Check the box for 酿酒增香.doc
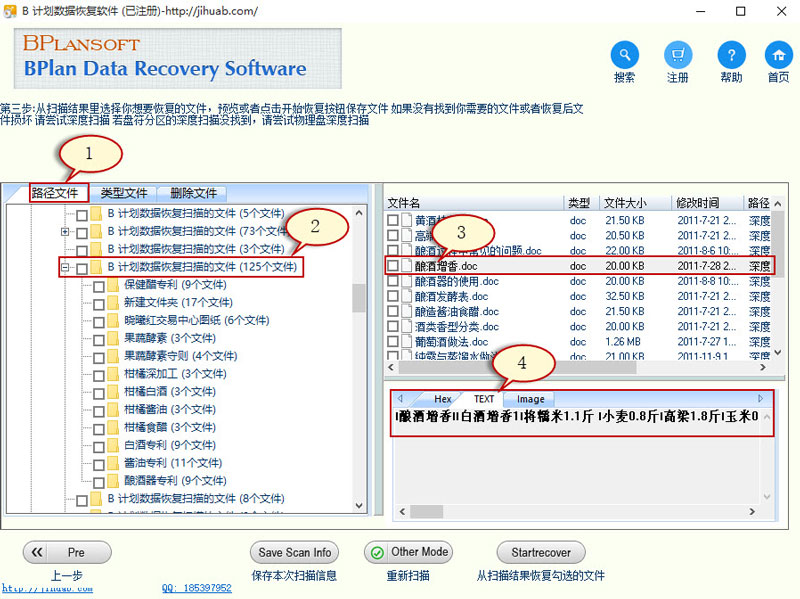This screenshot has width=800, height=599. (393, 267)
